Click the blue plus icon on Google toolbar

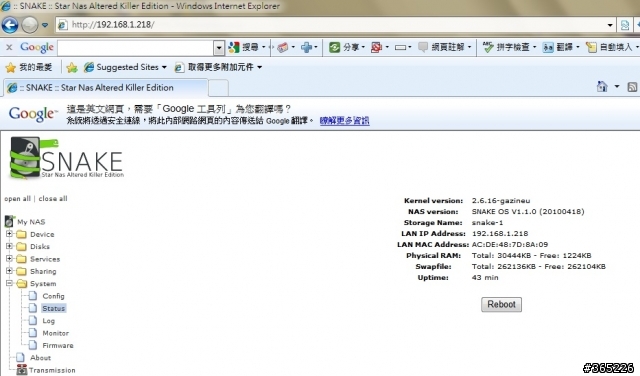pos(306,47)
